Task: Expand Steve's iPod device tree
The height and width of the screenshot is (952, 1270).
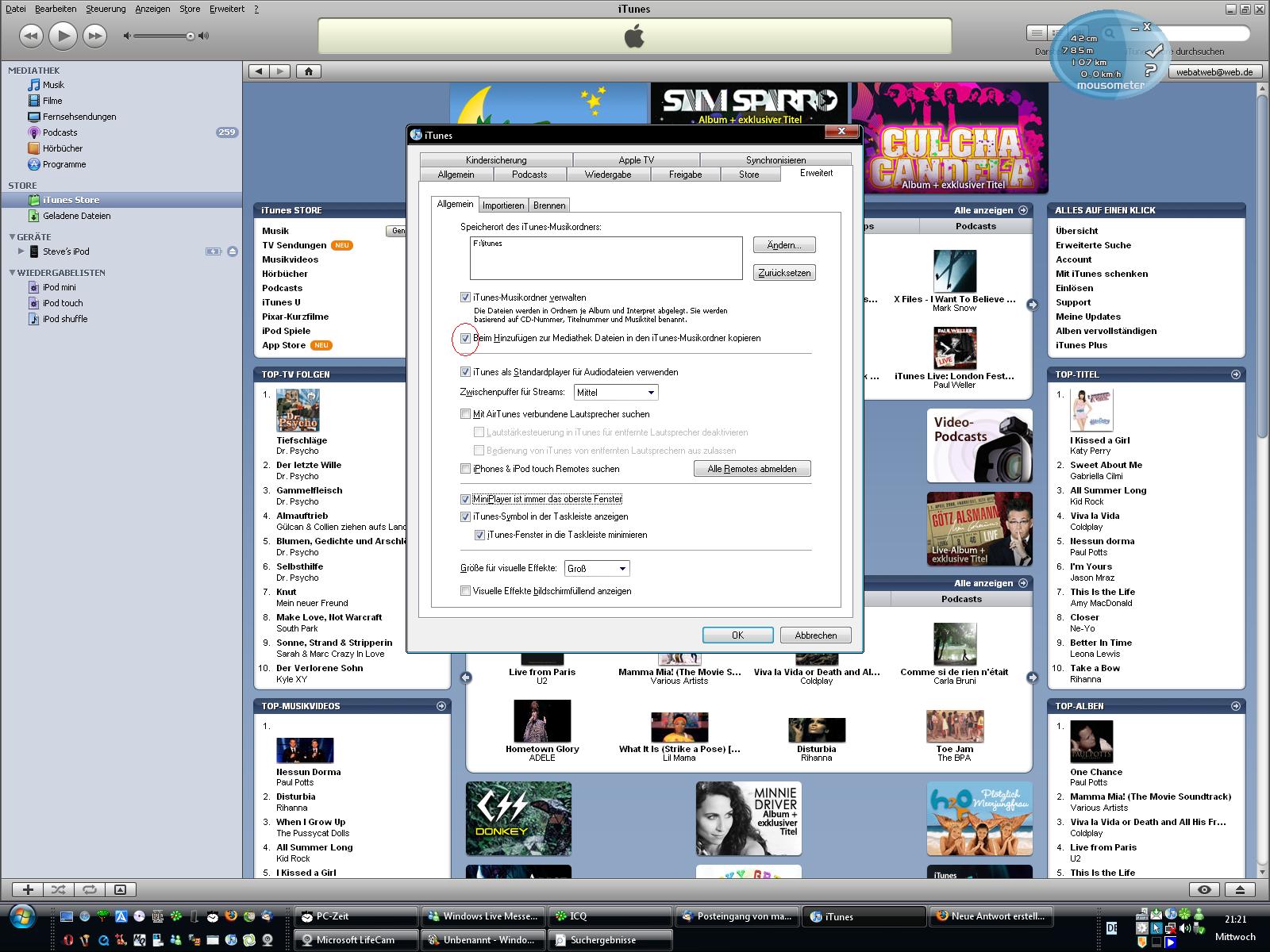Action: pos(21,251)
